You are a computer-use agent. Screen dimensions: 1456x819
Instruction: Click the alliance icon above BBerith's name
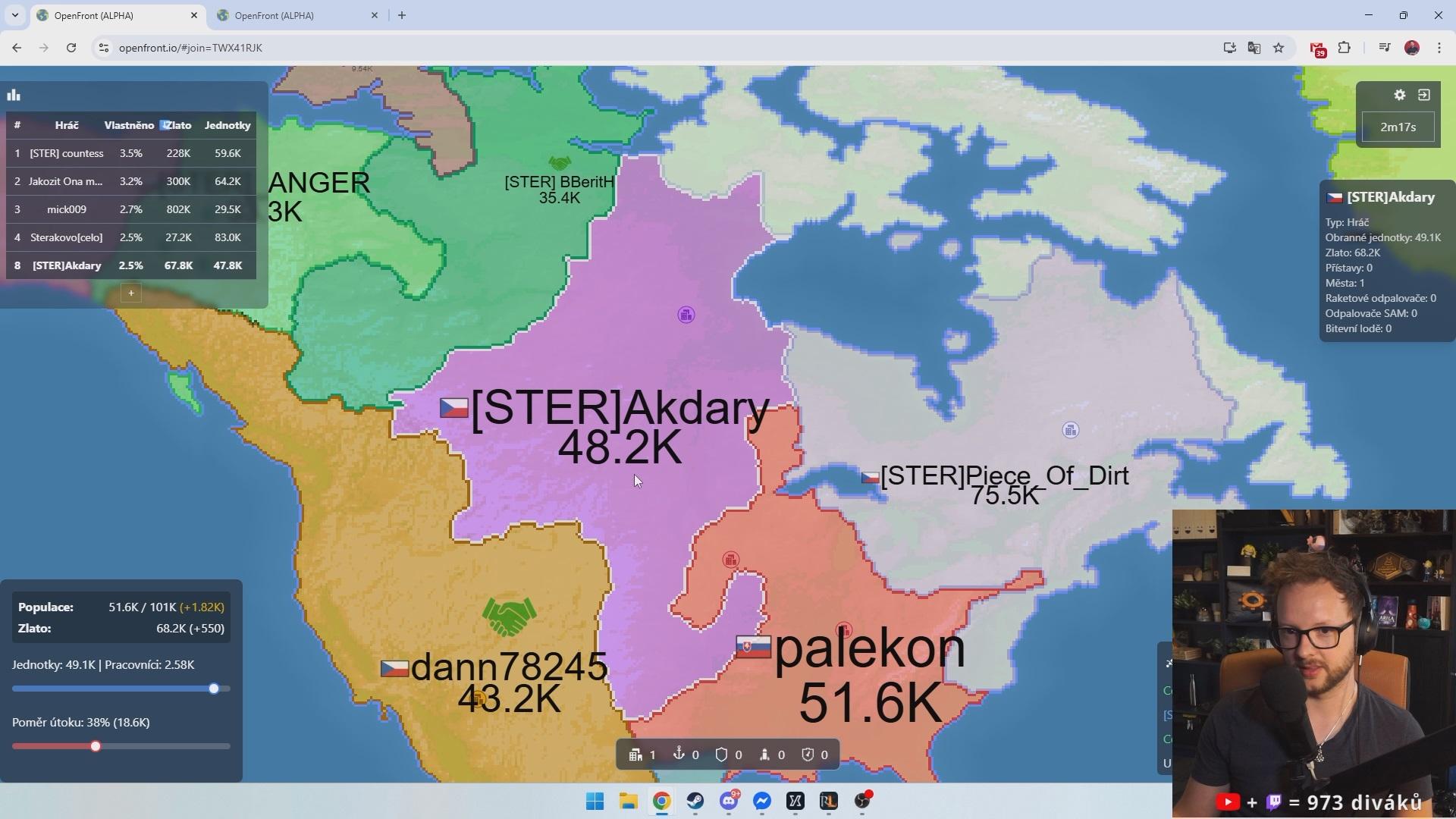560,163
